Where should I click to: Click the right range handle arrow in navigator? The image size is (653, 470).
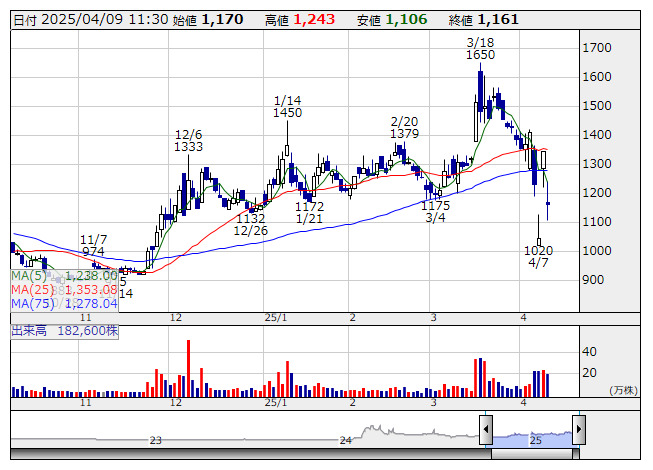point(579,430)
